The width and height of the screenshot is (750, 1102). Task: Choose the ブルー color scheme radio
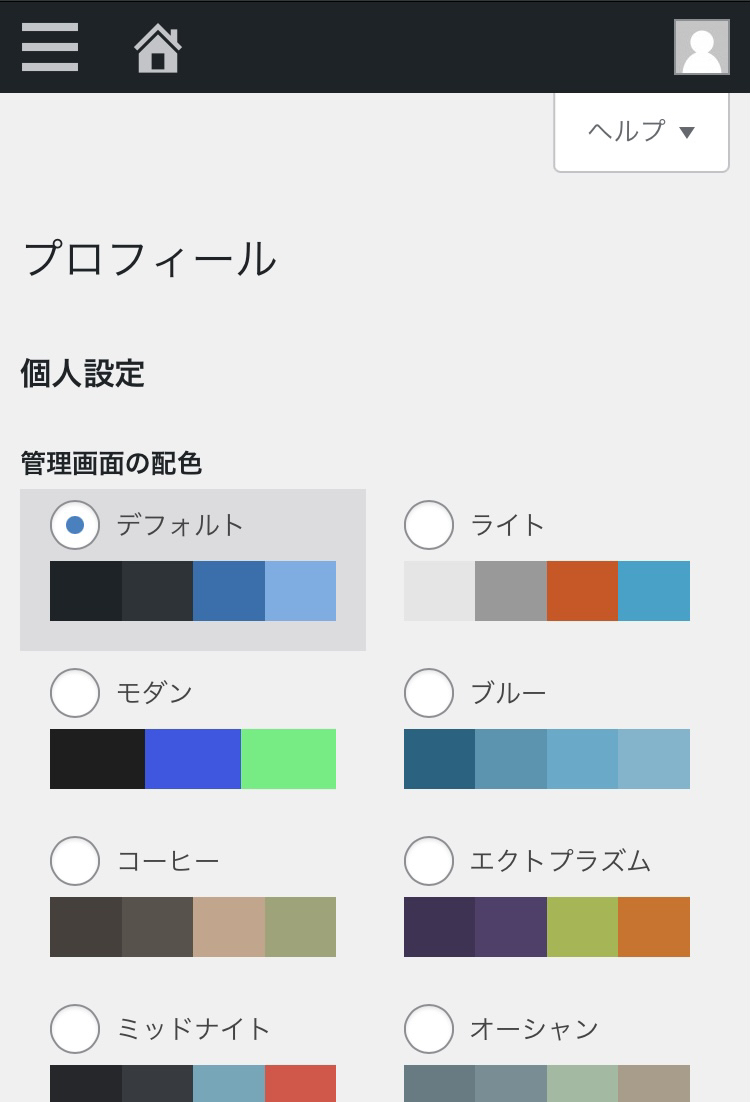429,693
